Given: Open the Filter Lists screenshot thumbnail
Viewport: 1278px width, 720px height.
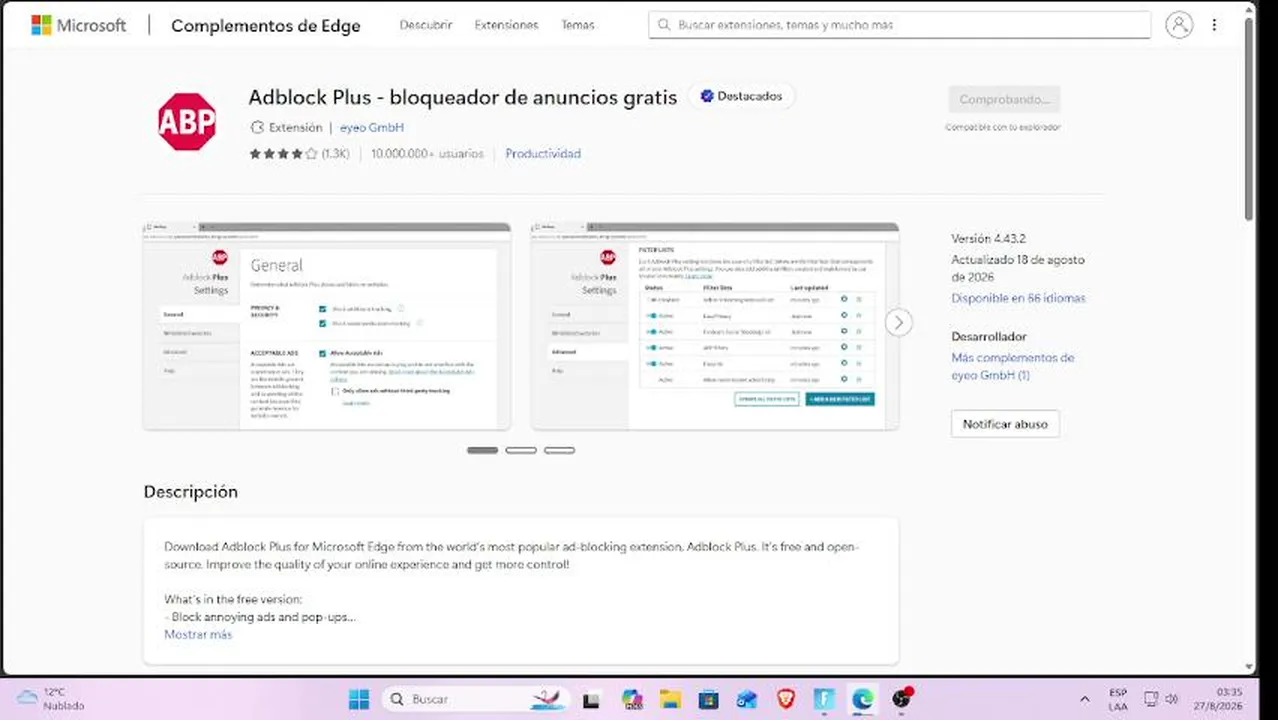Looking at the screenshot, I should click(x=715, y=326).
